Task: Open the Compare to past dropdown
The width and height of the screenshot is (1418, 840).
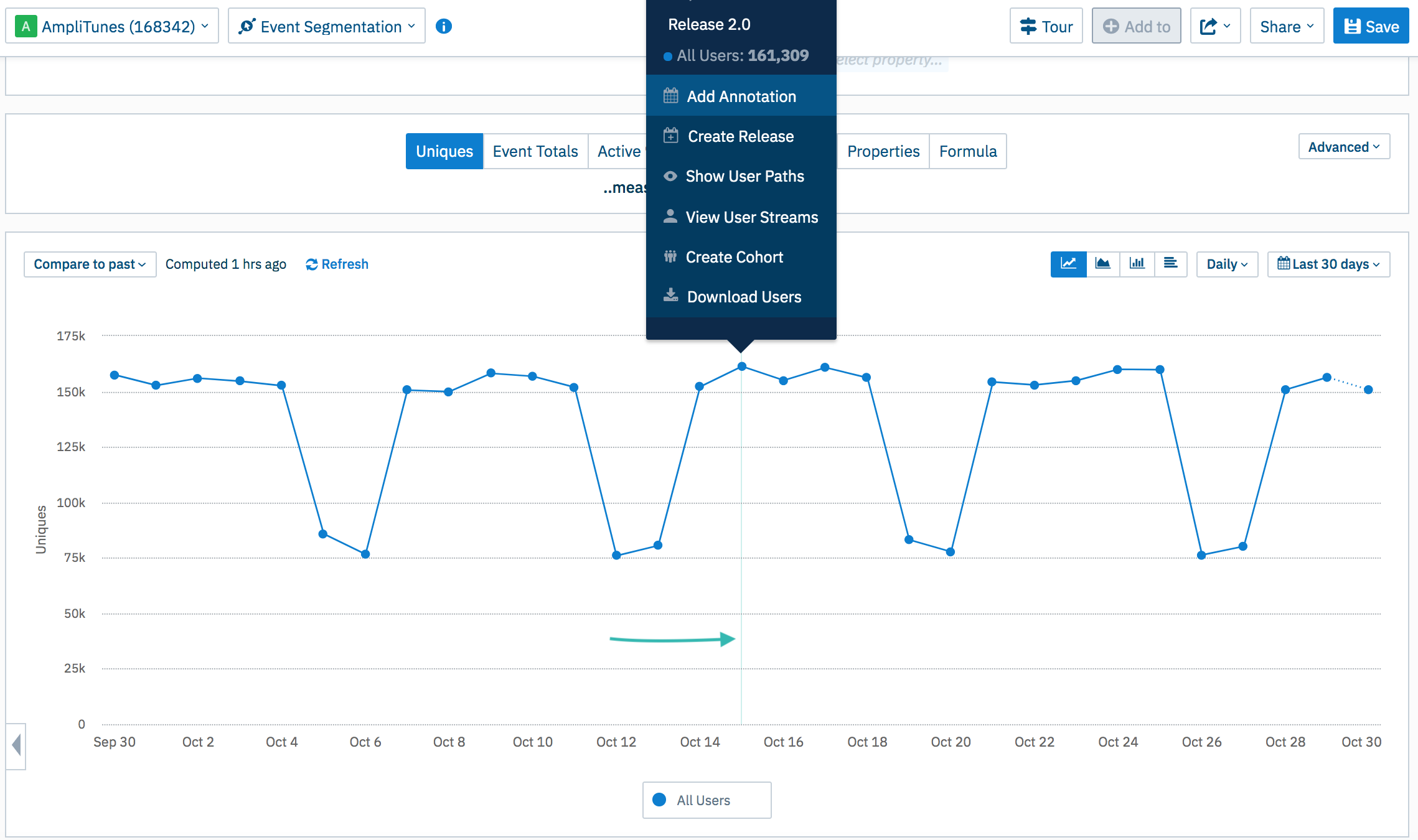Action: (90, 264)
